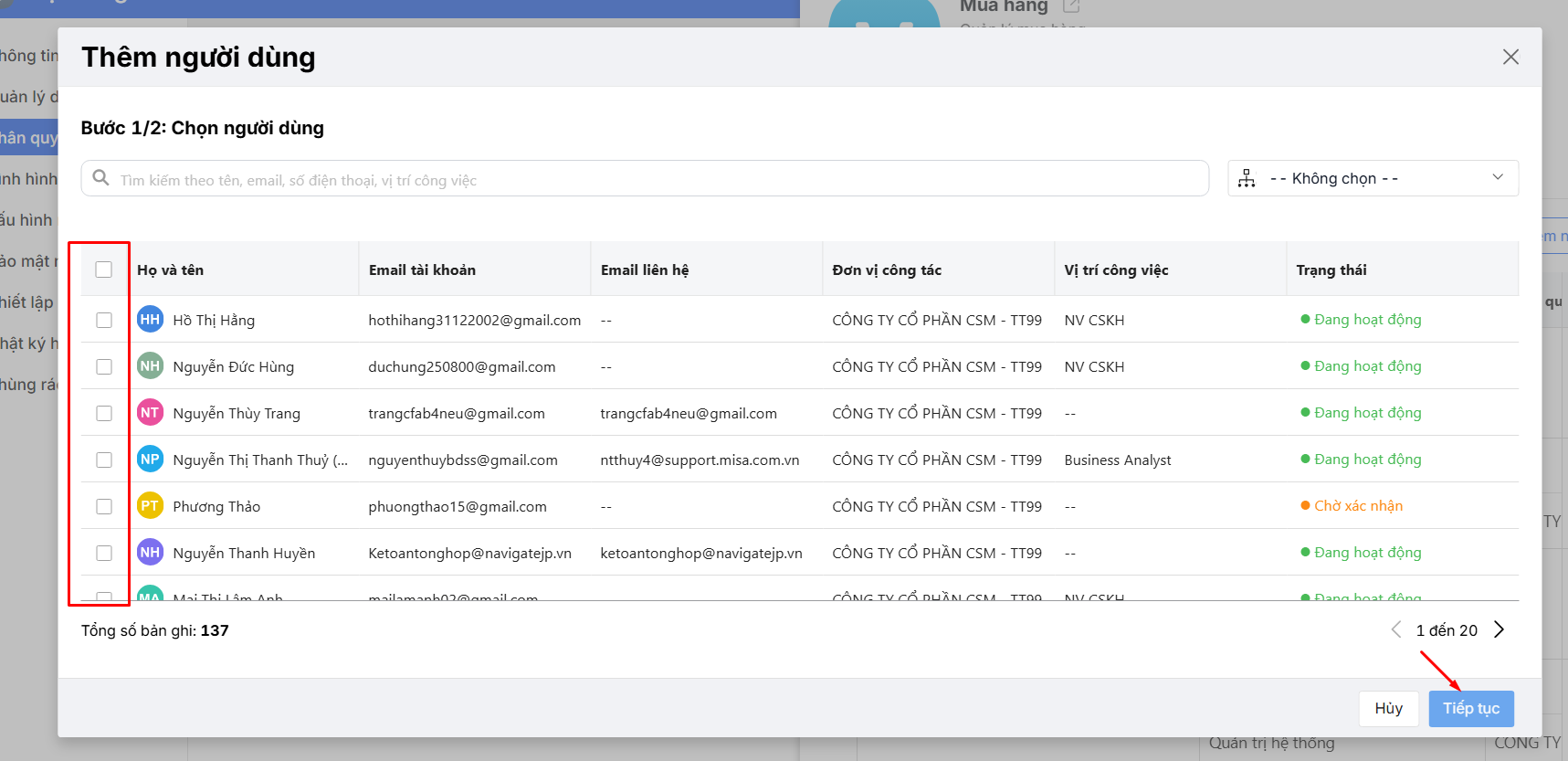Focus the user search input field

(658, 180)
